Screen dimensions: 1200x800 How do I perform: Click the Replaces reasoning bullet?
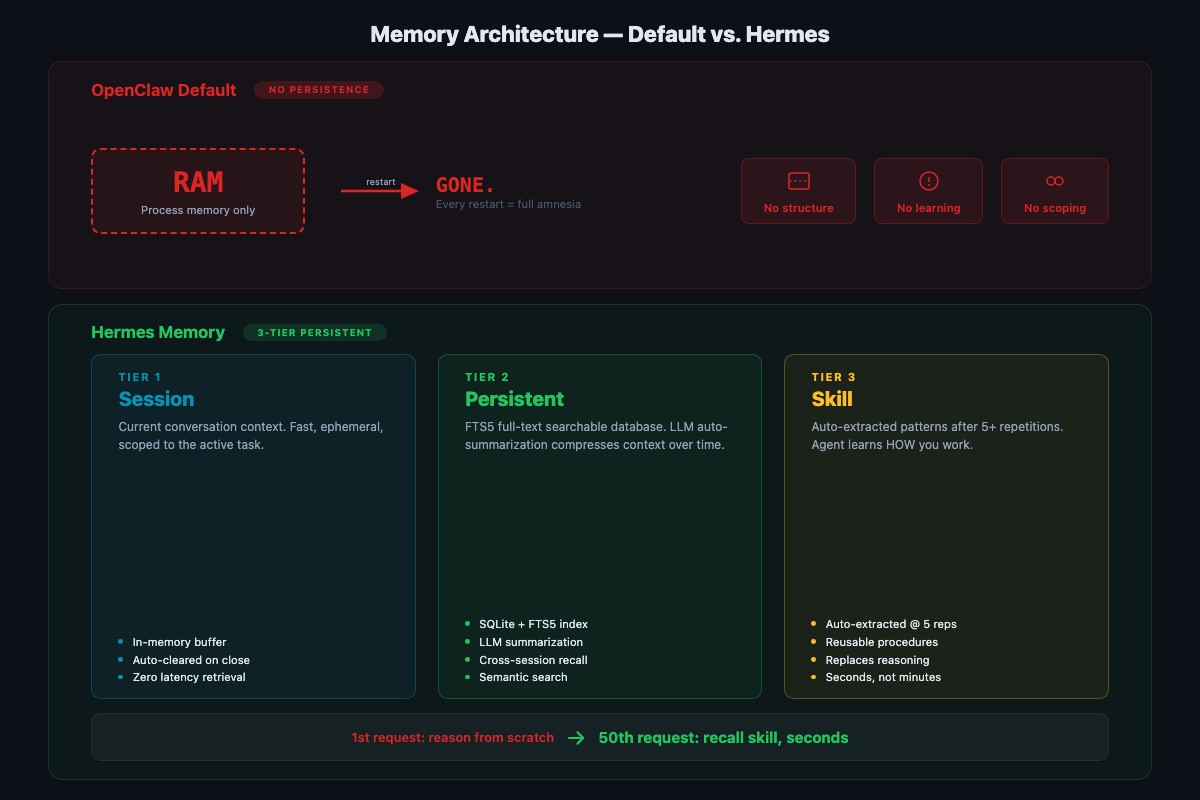tap(870, 660)
